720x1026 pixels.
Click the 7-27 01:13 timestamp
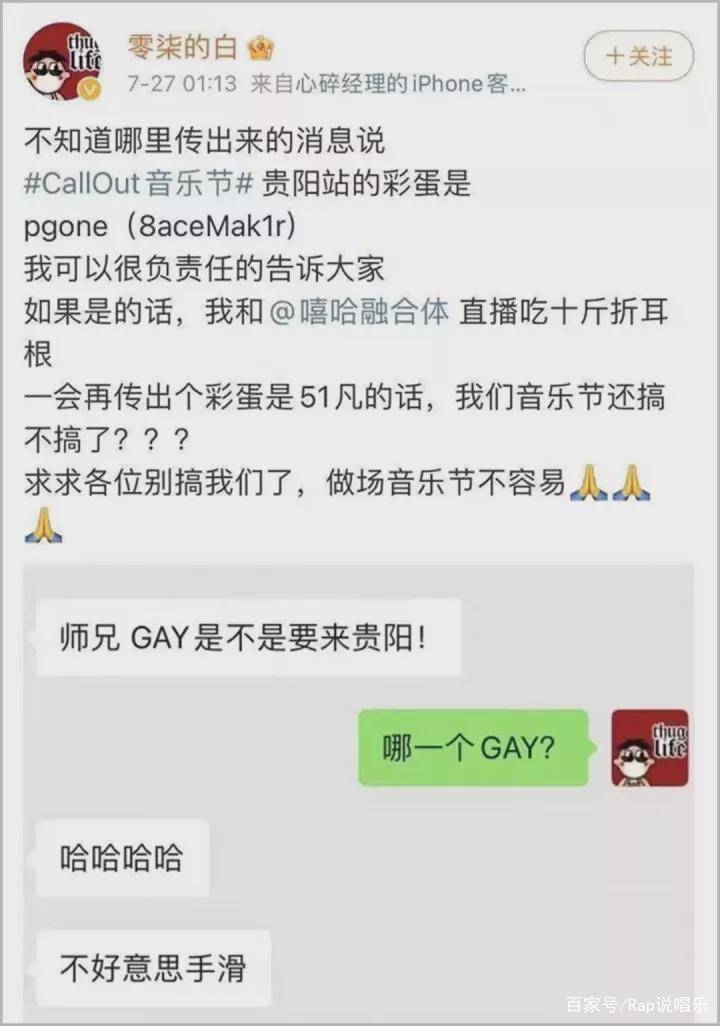[181, 84]
